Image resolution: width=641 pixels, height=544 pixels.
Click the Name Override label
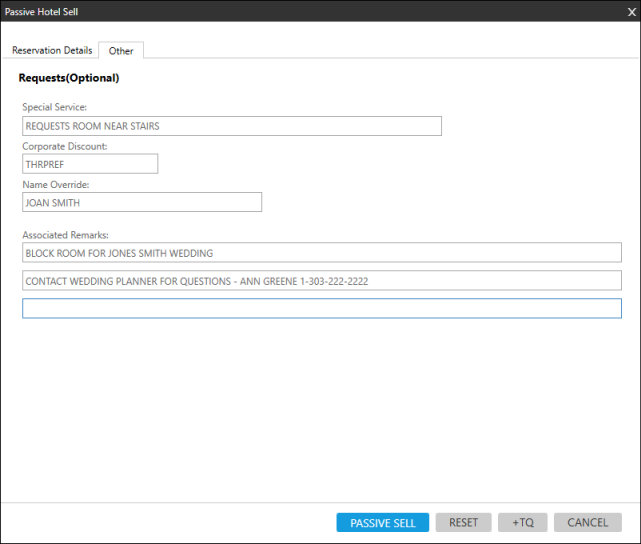(x=56, y=184)
